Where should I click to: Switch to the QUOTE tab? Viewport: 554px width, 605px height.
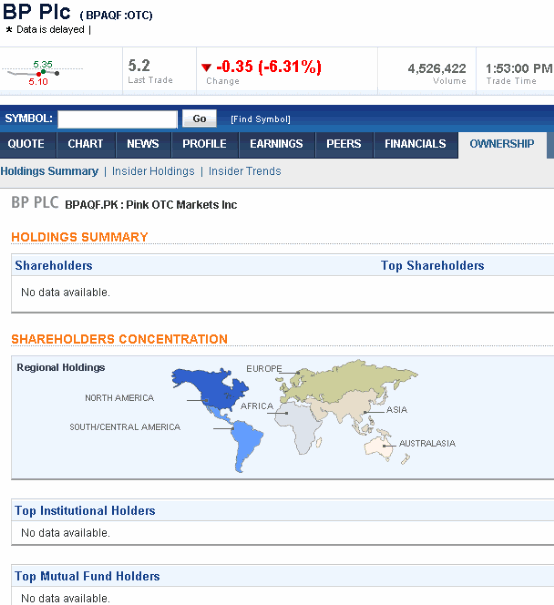coord(28,145)
